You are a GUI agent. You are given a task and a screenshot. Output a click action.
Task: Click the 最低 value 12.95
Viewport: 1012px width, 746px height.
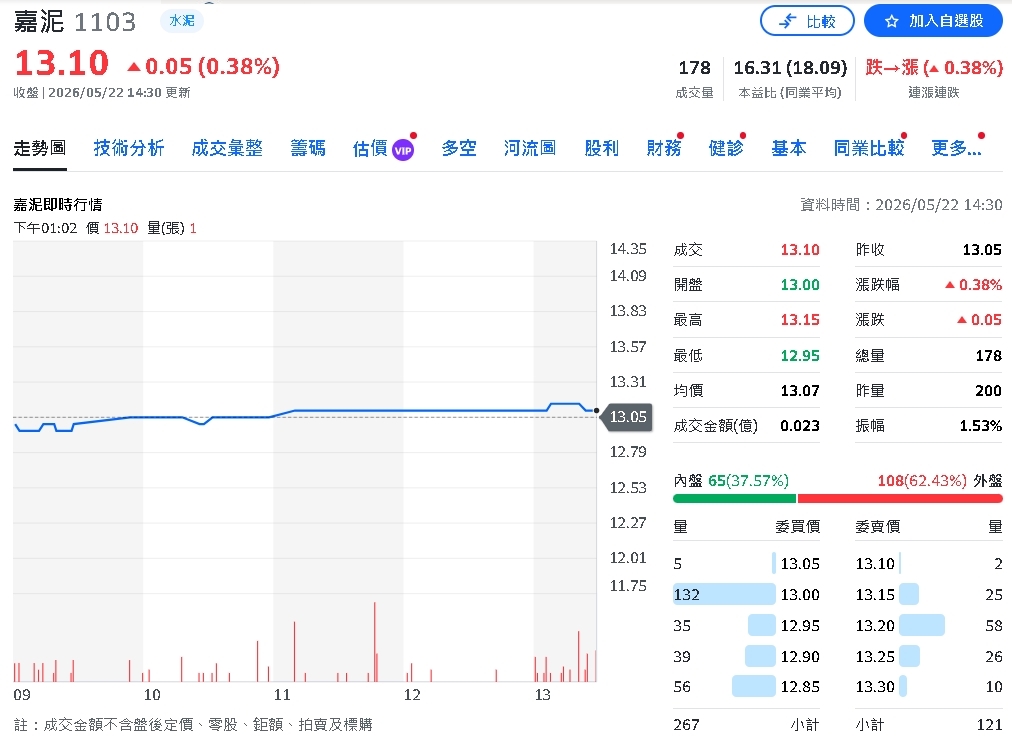coord(800,356)
